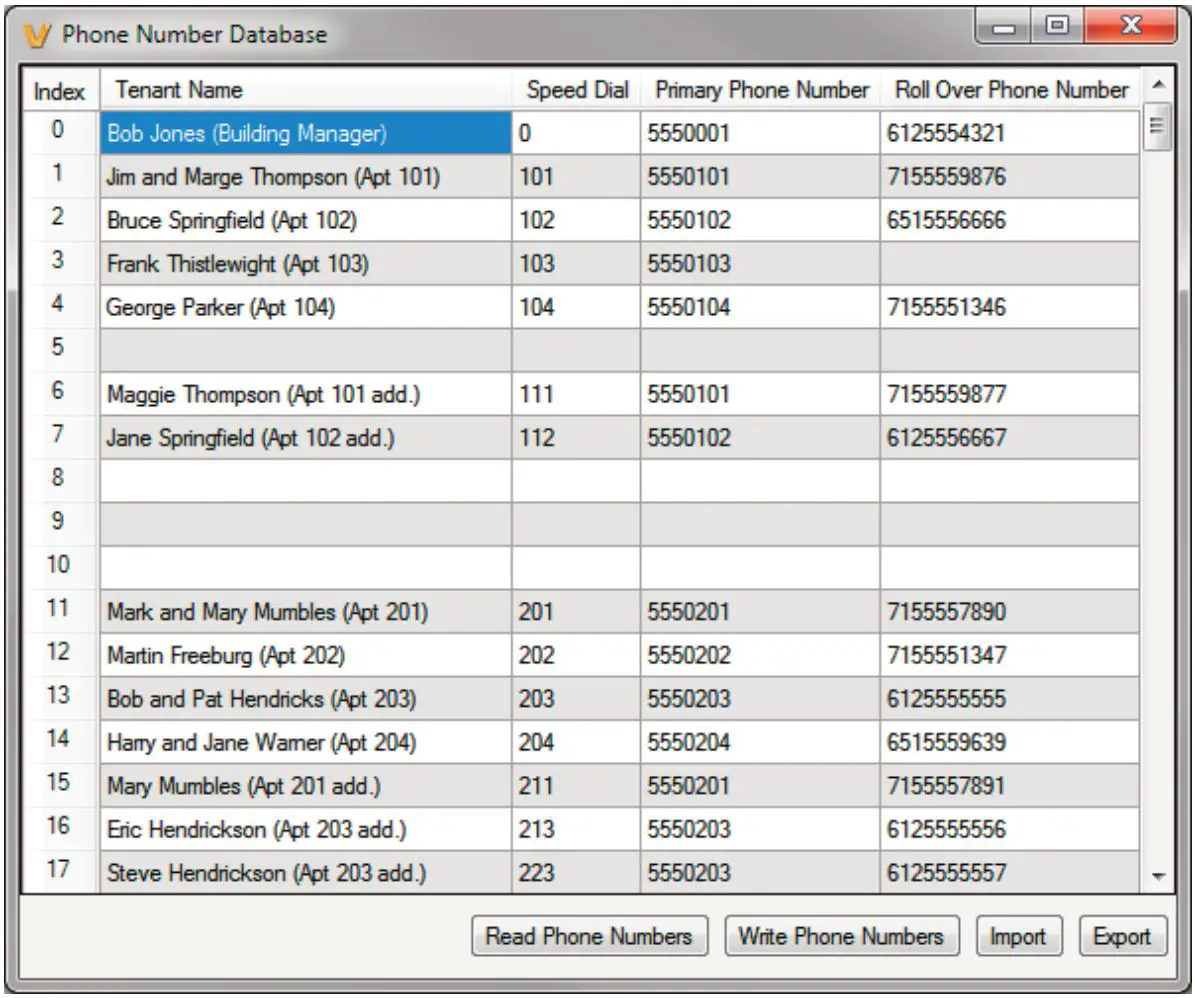This screenshot has width=1195, height=998.
Task: Click the Primary Phone Number column header
Action: (761, 91)
